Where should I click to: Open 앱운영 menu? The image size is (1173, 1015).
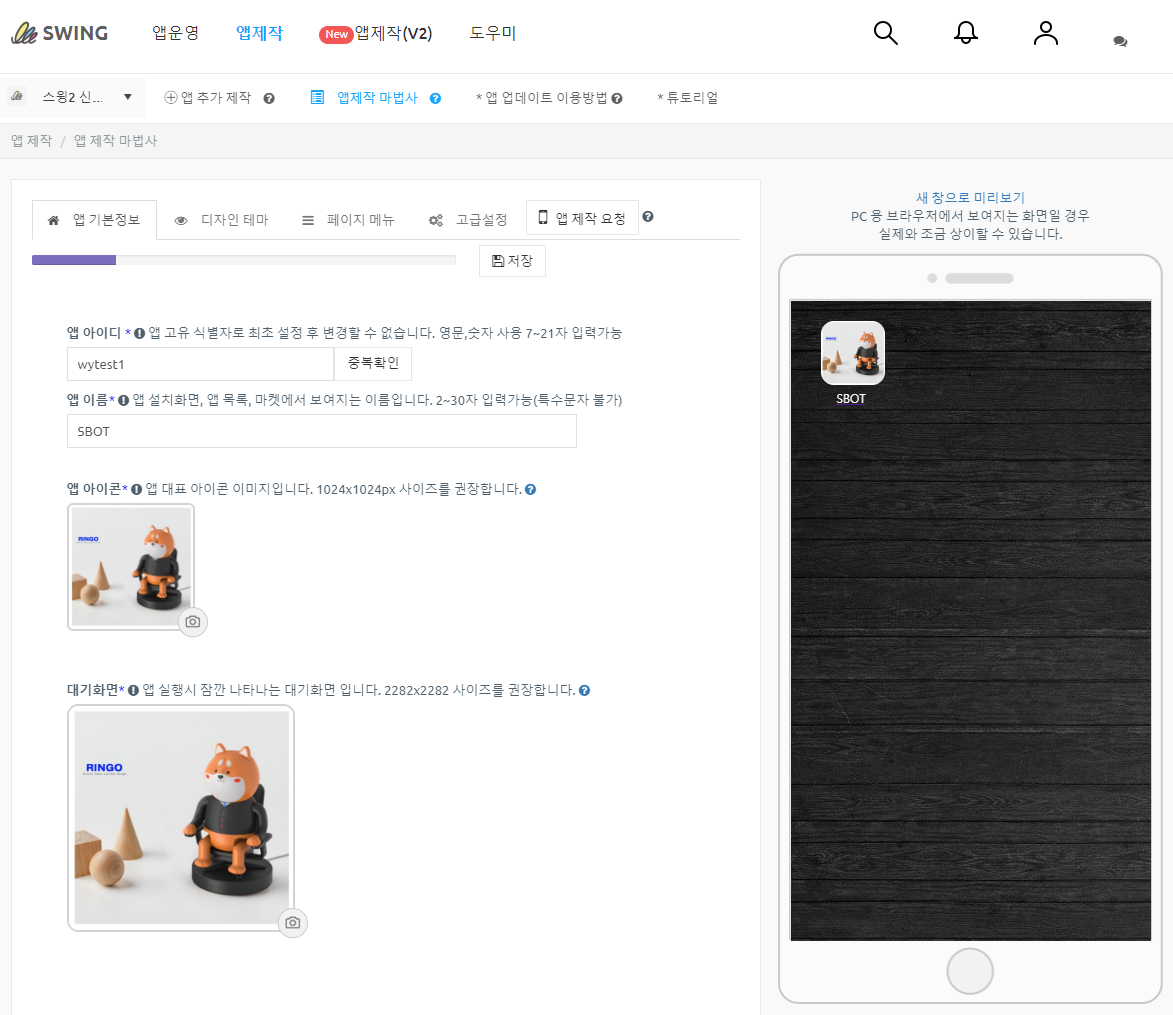click(x=175, y=33)
